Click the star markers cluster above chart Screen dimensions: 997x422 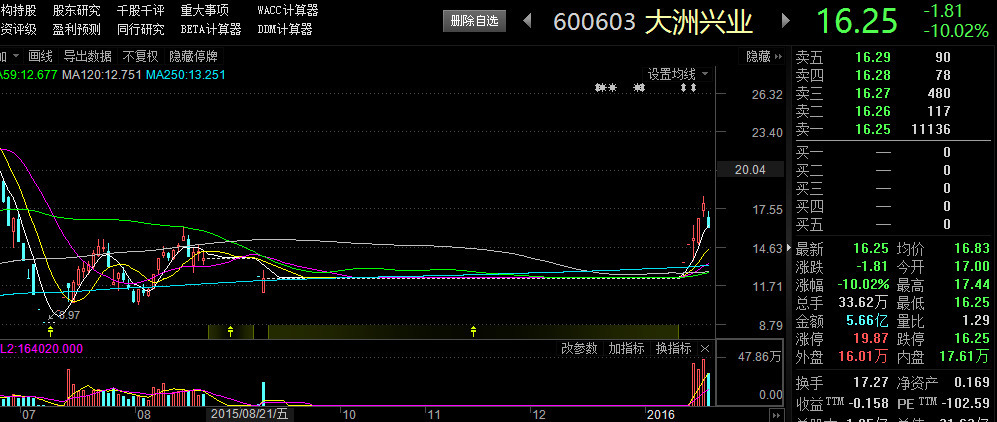[x=607, y=89]
